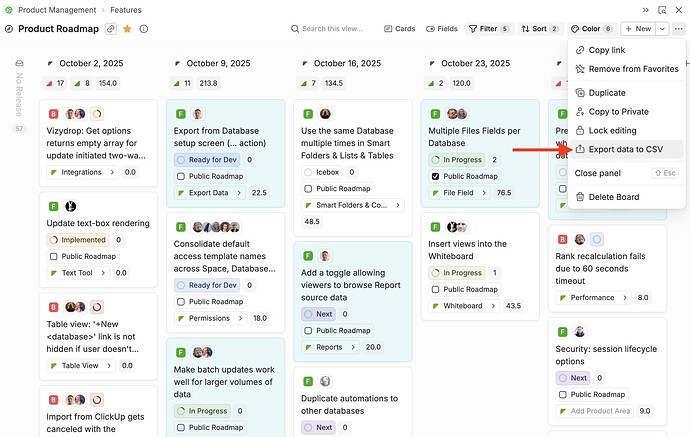The image size is (690, 437).
Task: Click the green F badge on Update text-box rendering card
Action: click(53, 206)
